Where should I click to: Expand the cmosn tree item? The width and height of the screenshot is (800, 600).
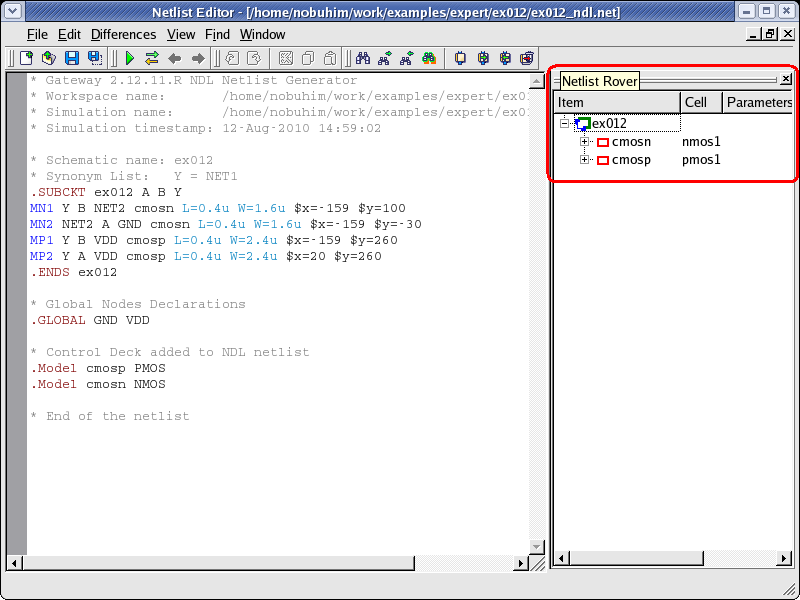tap(585, 142)
